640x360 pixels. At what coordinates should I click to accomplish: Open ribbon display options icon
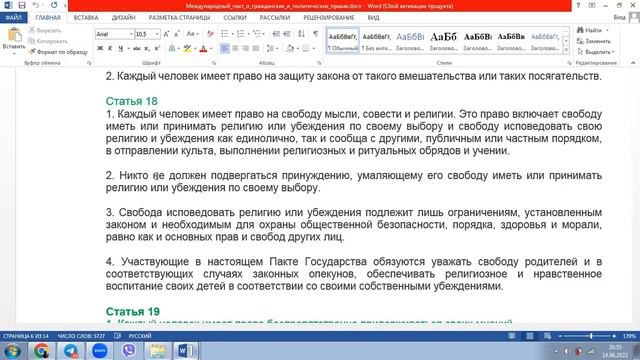coord(592,5)
